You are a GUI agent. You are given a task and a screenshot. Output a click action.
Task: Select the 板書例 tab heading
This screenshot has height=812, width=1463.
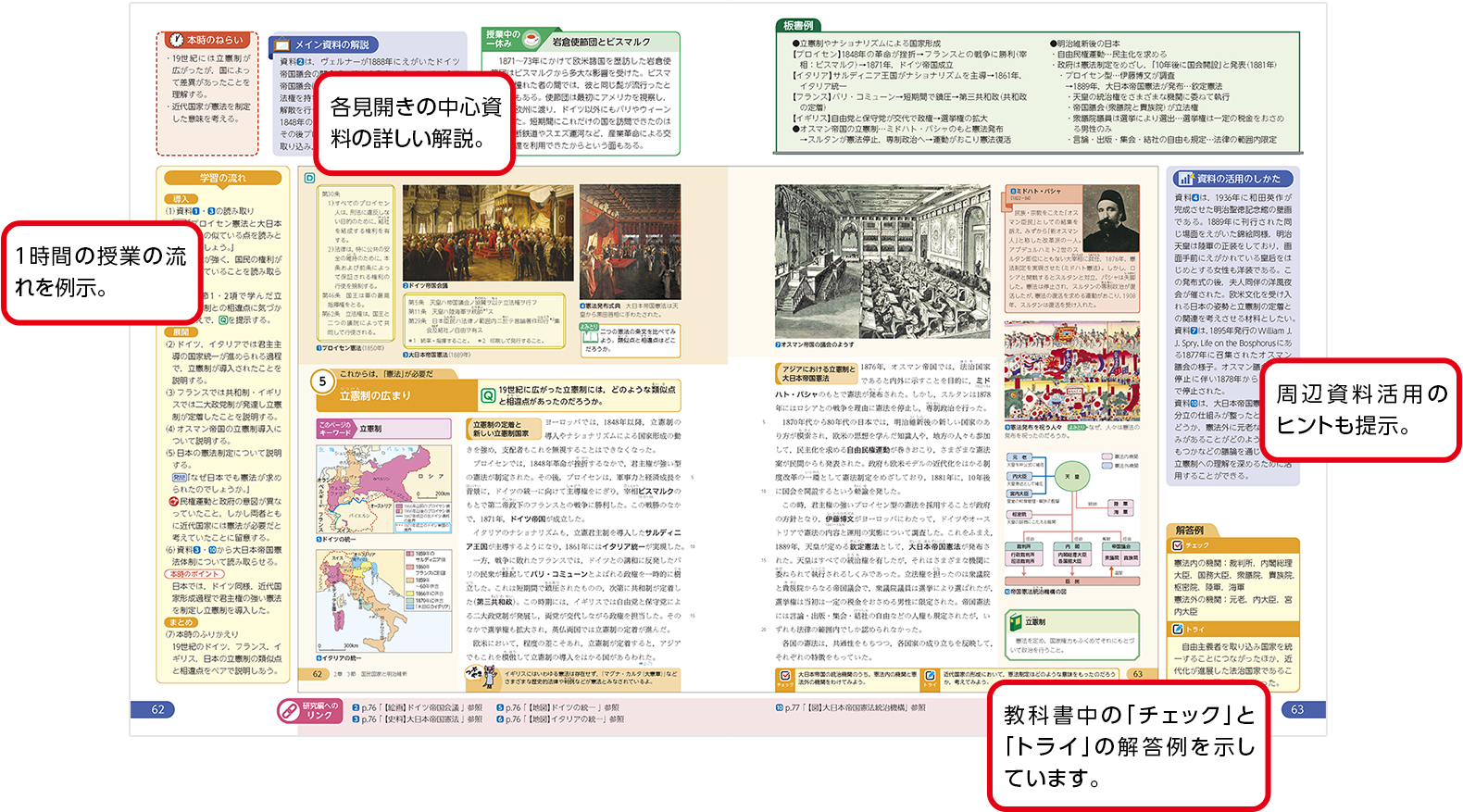797,26
